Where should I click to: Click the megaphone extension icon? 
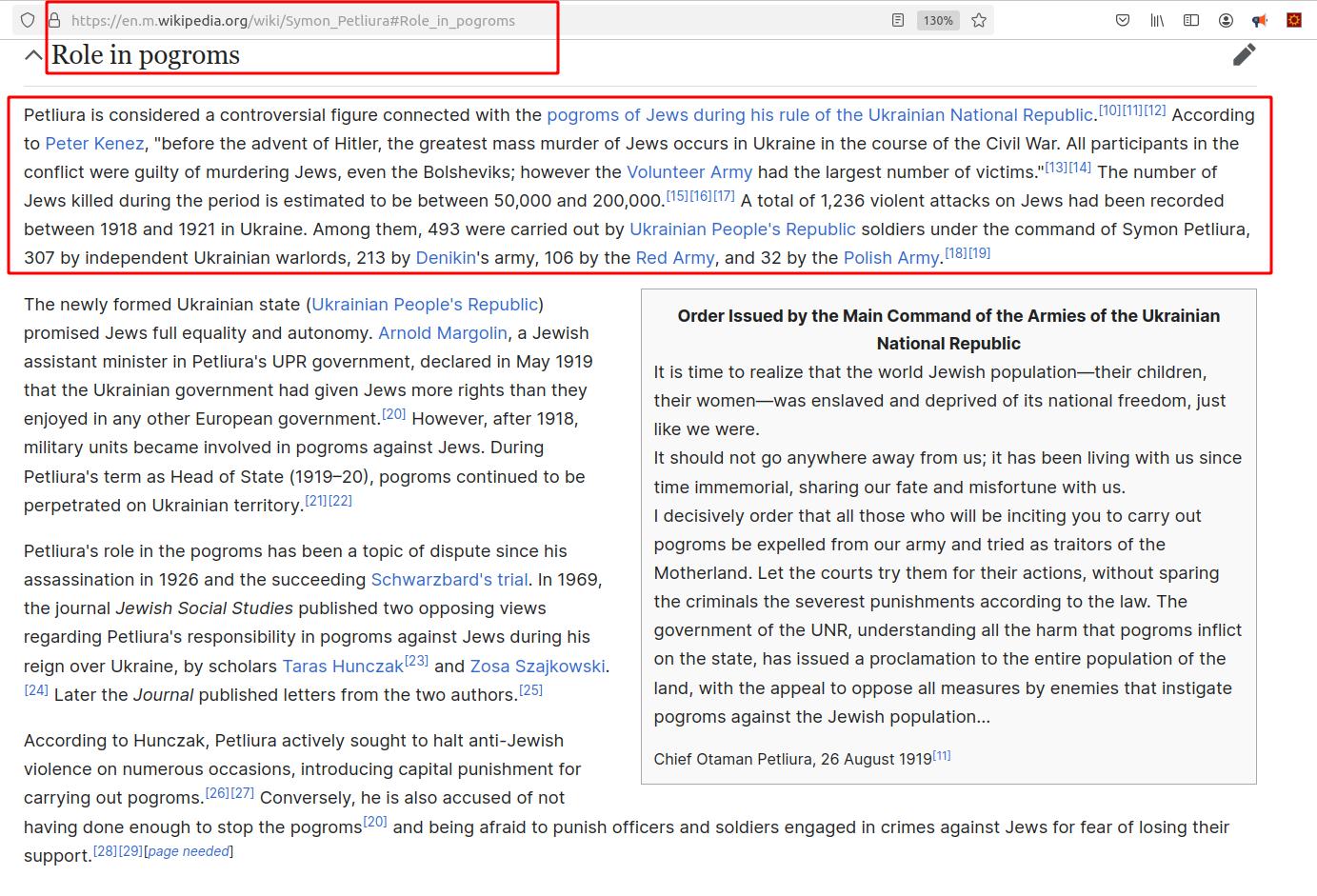(1260, 20)
